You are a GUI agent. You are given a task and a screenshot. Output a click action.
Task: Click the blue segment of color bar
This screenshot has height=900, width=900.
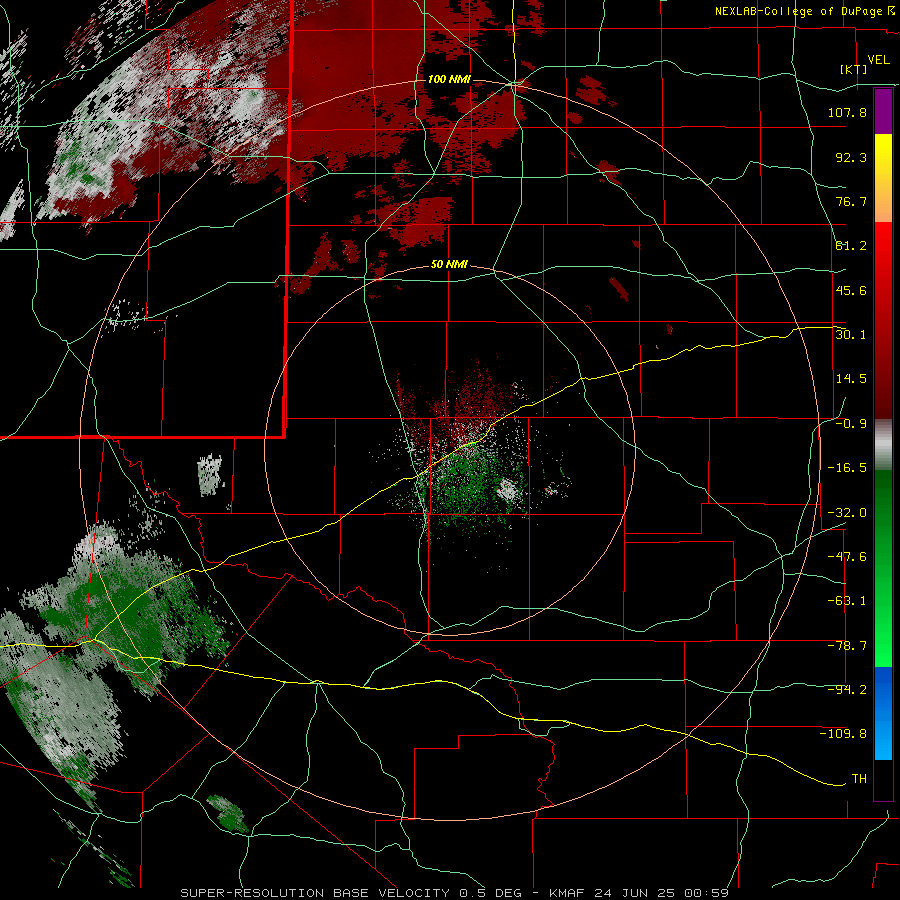(883, 713)
